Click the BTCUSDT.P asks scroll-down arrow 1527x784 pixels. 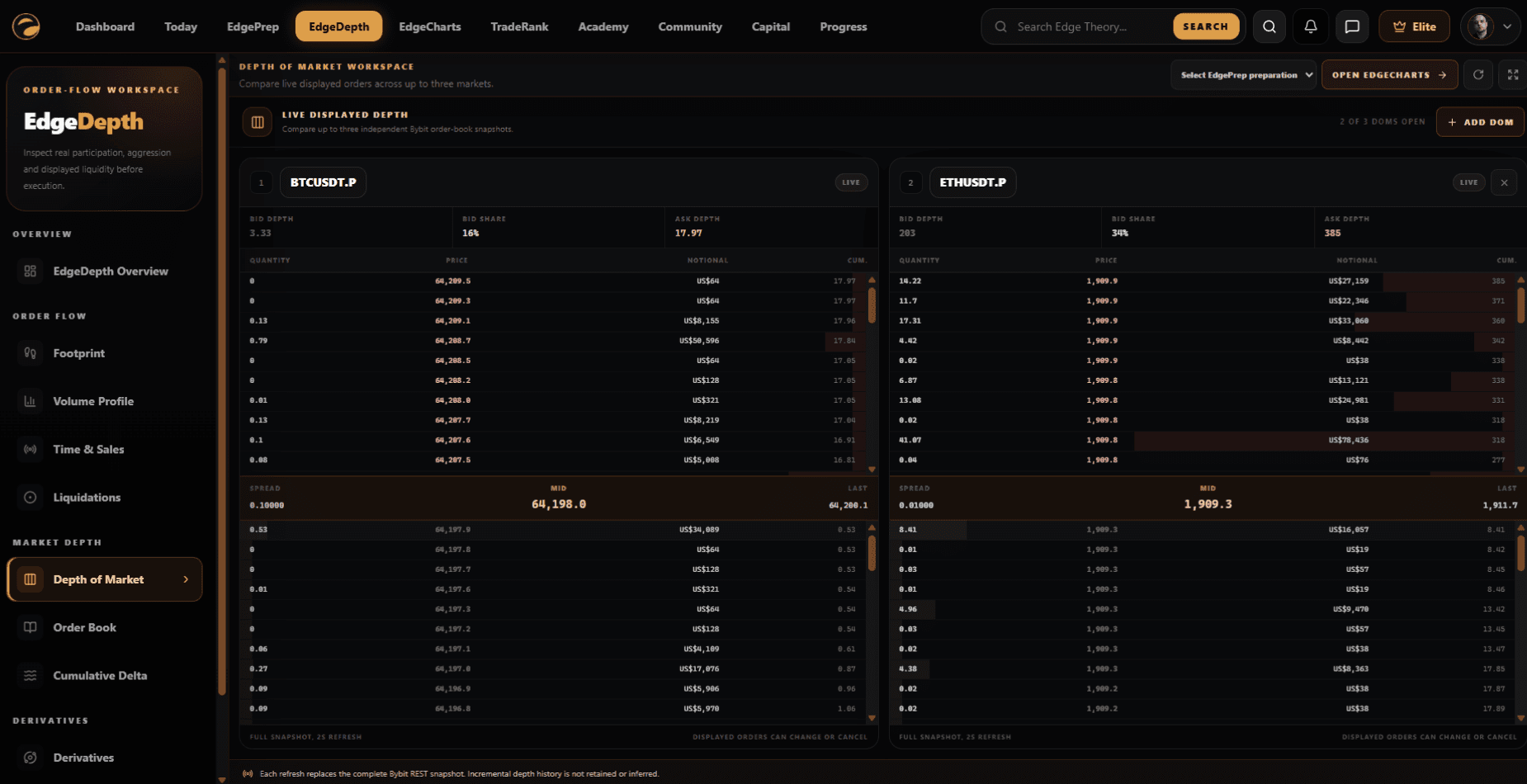[872, 470]
